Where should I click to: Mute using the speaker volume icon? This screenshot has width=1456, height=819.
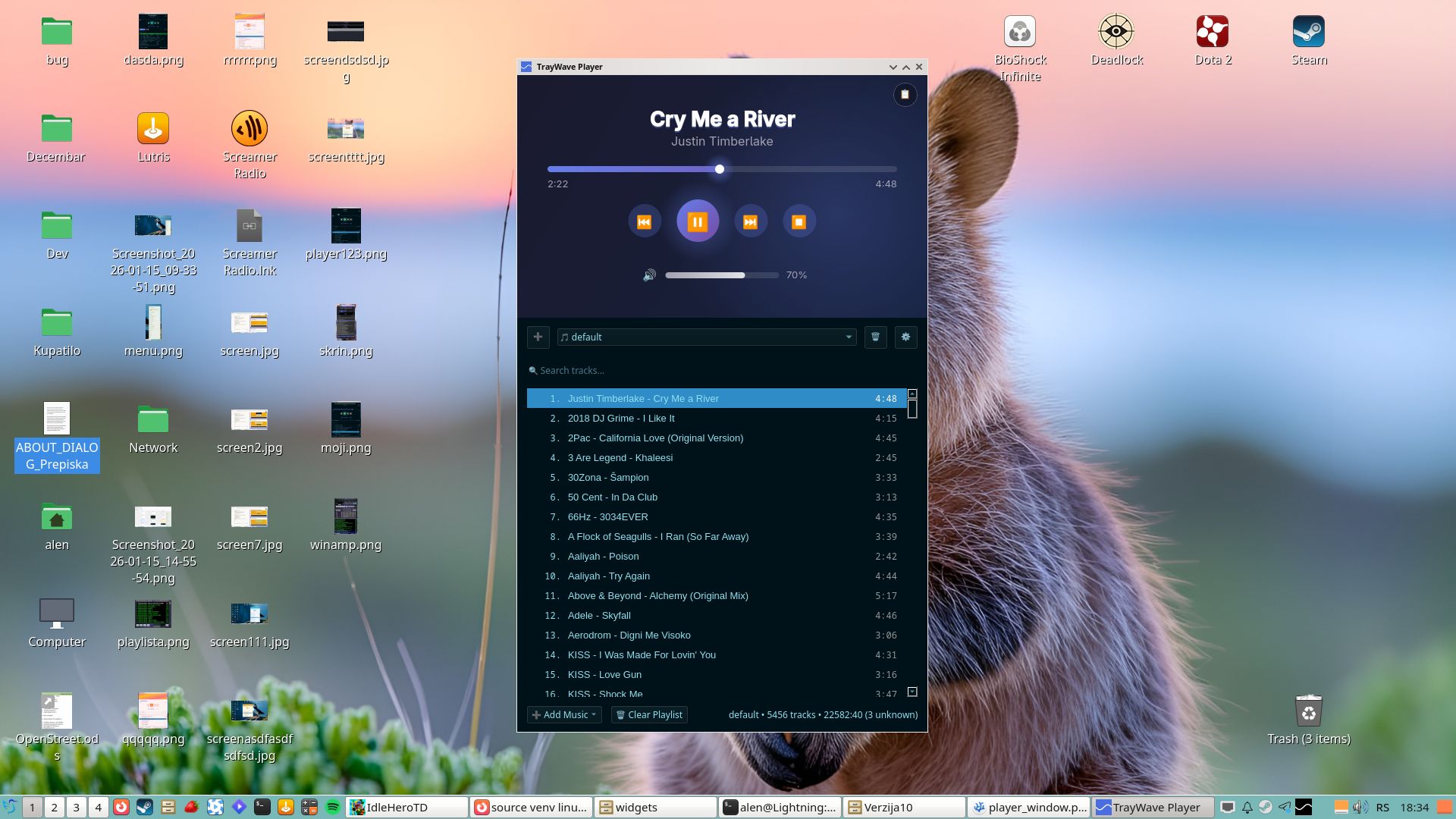click(x=649, y=275)
